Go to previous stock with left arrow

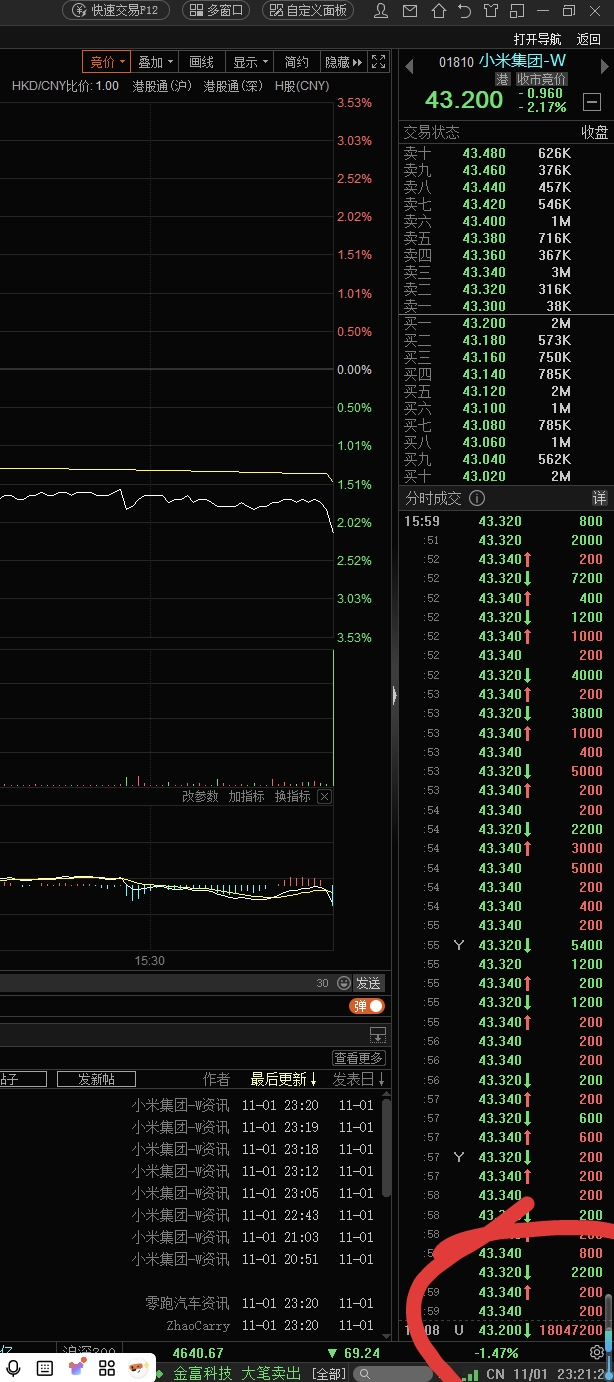tap(409, 66)
